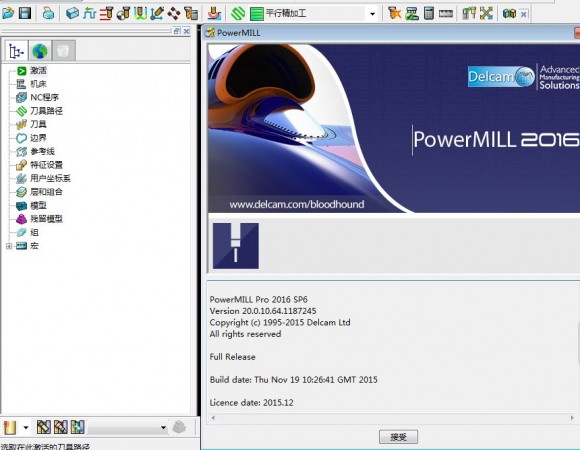The width and height of the screenshot is (580, 450).
Task: Open the 平行精加工 strategy dropdown arrow
Action: tap(372, 14)
